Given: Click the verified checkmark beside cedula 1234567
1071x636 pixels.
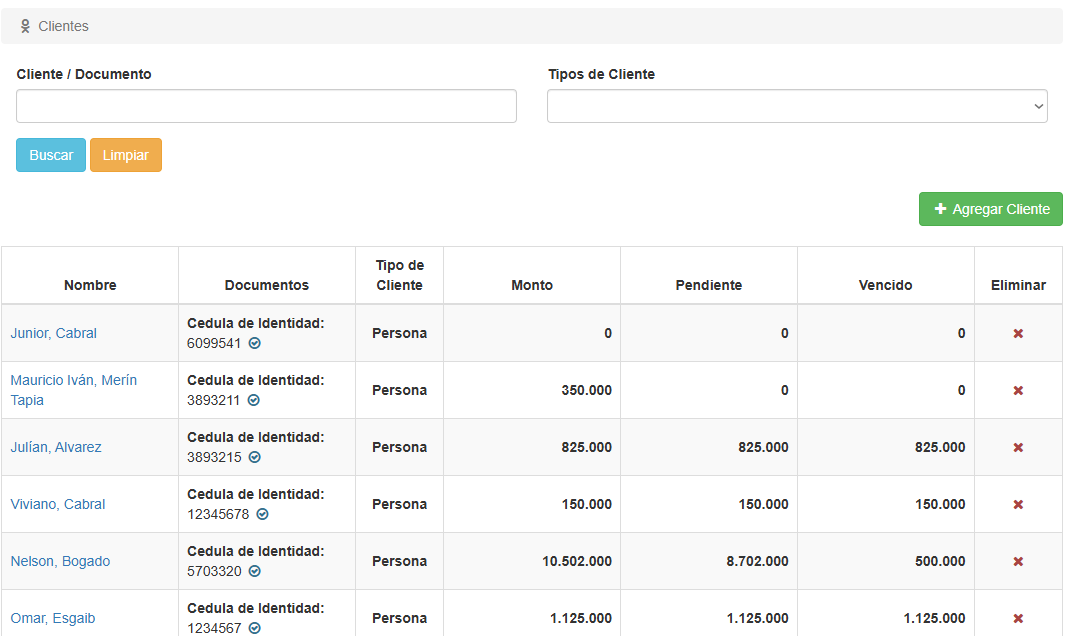Looking at the screenshot, I should (x=254, y=628).
